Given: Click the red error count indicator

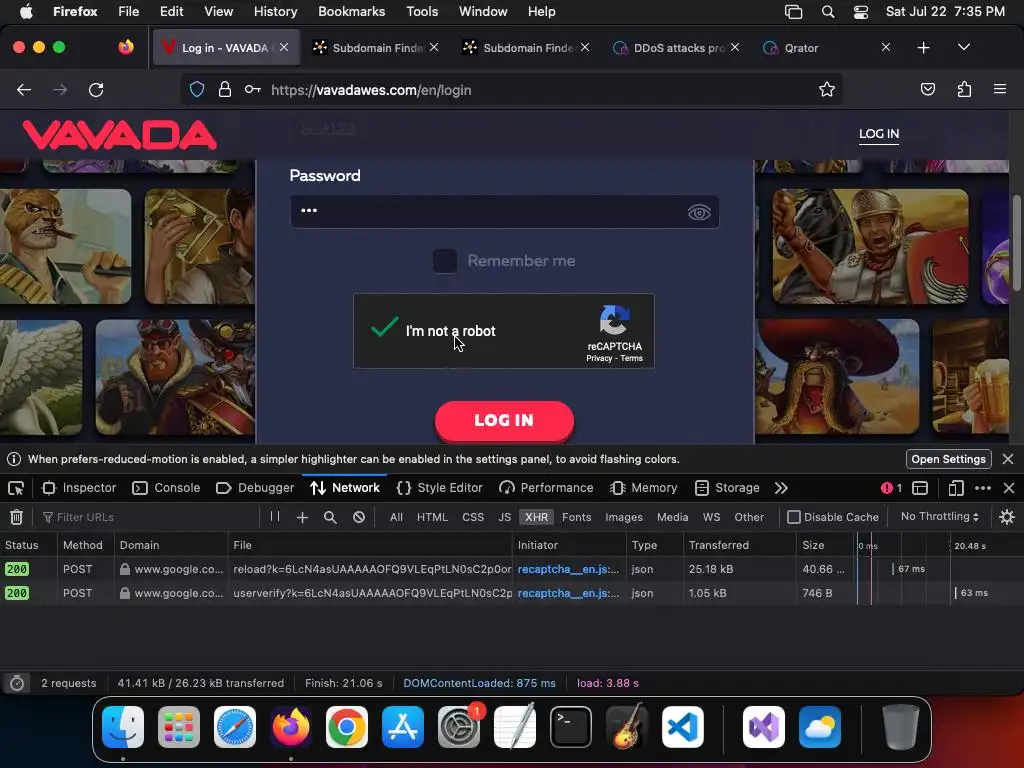Looking at the screenshot, I should (x=891, y=488).
